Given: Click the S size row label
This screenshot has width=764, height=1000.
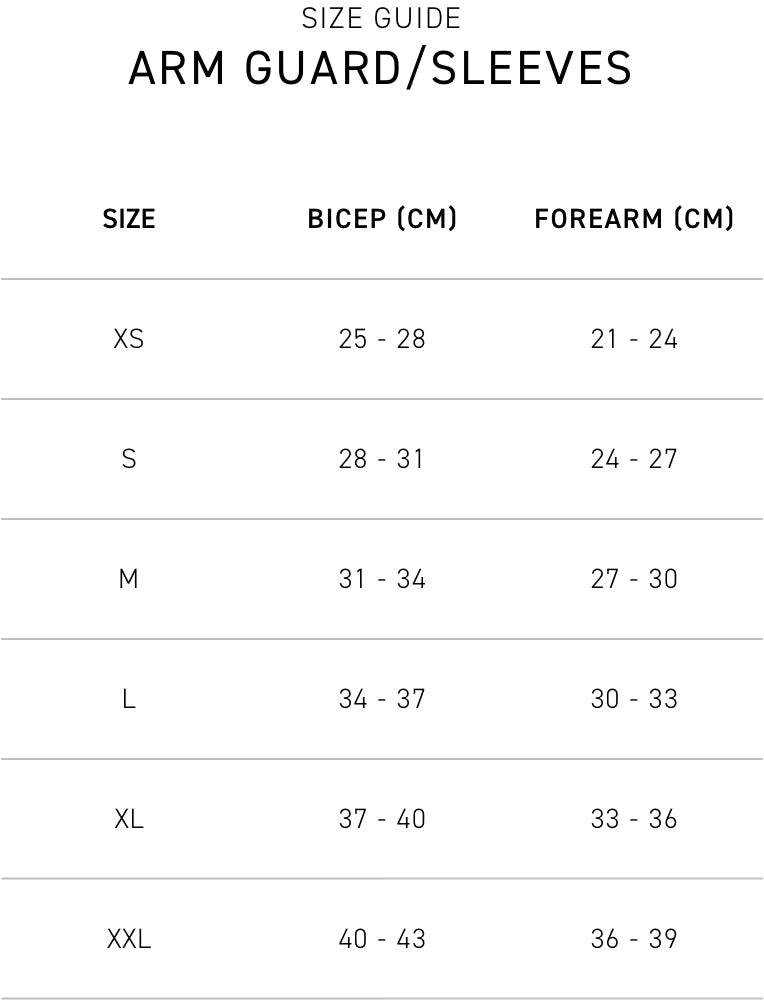Looking at the screenshot, I should pos(129,459).
